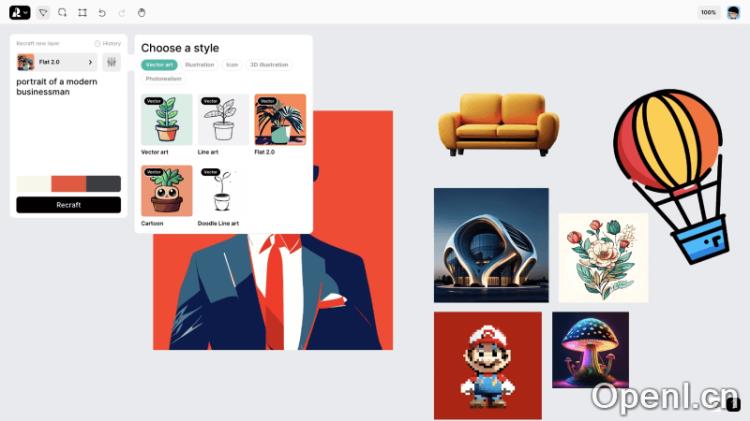Select the frame/artboard tool

[82, 12]
